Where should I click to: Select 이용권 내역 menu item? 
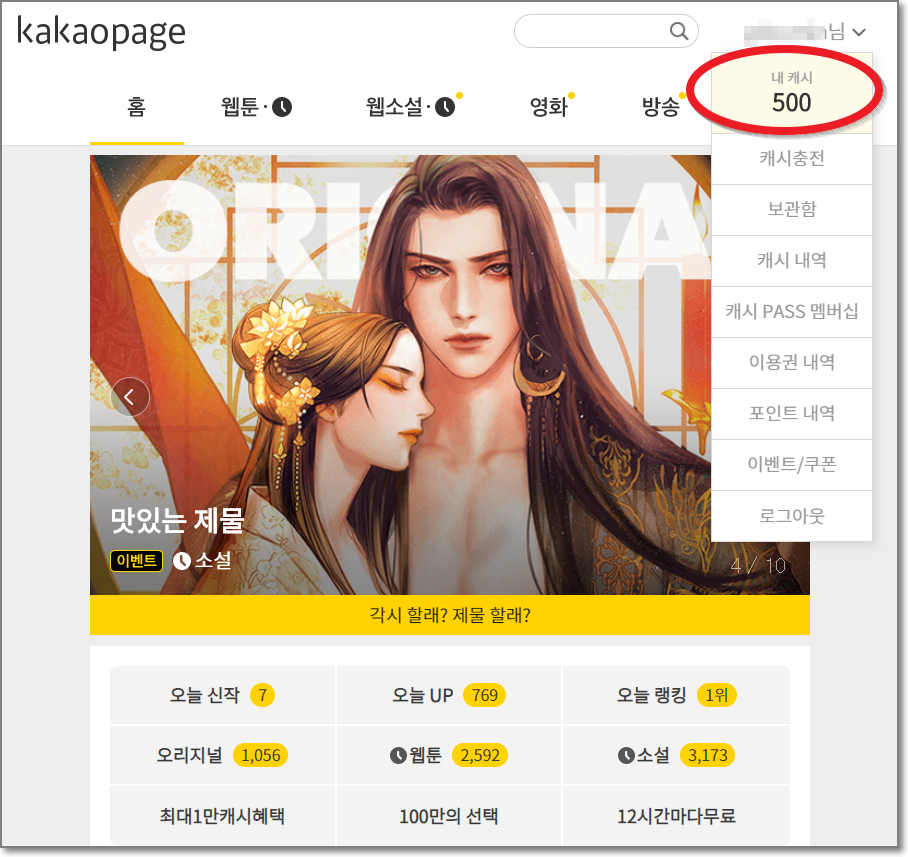click(x=792, y=362)
